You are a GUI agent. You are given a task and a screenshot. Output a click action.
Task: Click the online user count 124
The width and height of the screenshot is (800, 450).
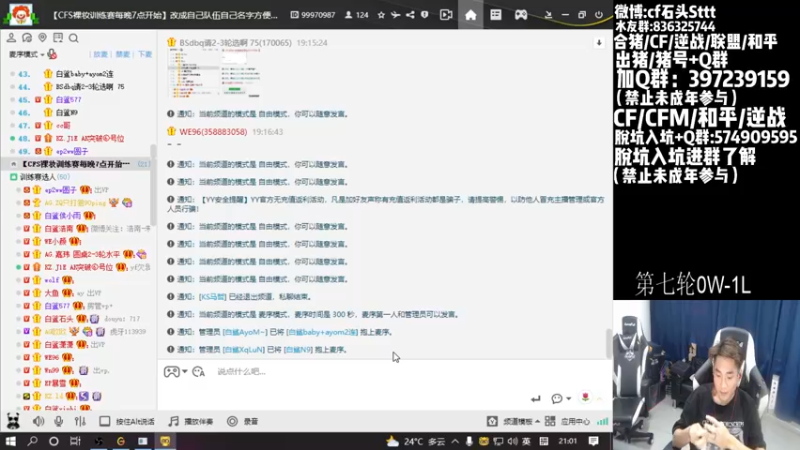(357, 15)
